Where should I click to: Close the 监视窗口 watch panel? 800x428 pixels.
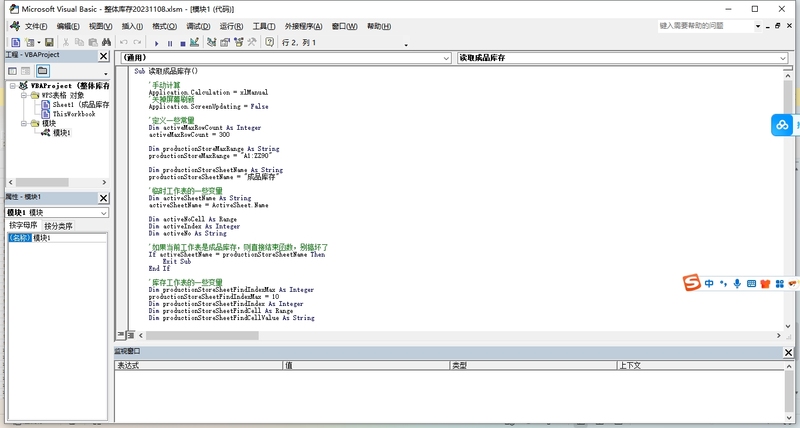coord(788,353)
